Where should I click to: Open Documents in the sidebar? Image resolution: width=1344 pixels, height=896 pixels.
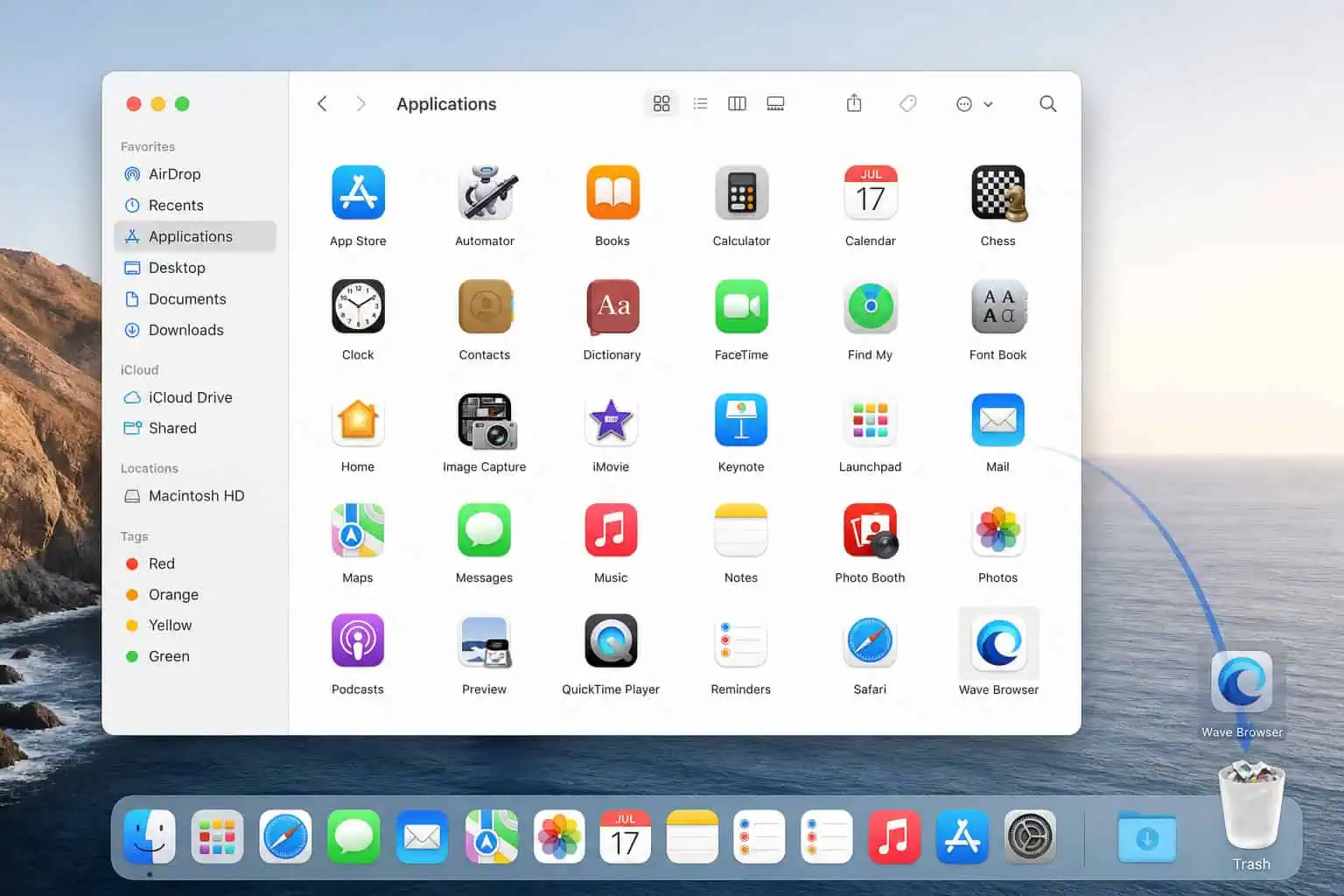195,299
